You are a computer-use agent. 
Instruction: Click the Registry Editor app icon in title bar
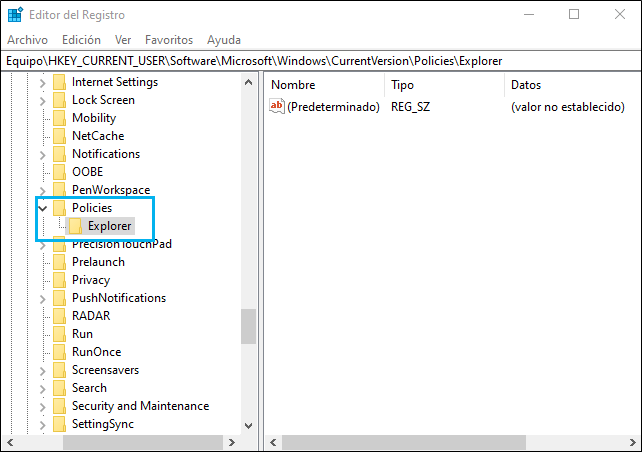point(14,15)
